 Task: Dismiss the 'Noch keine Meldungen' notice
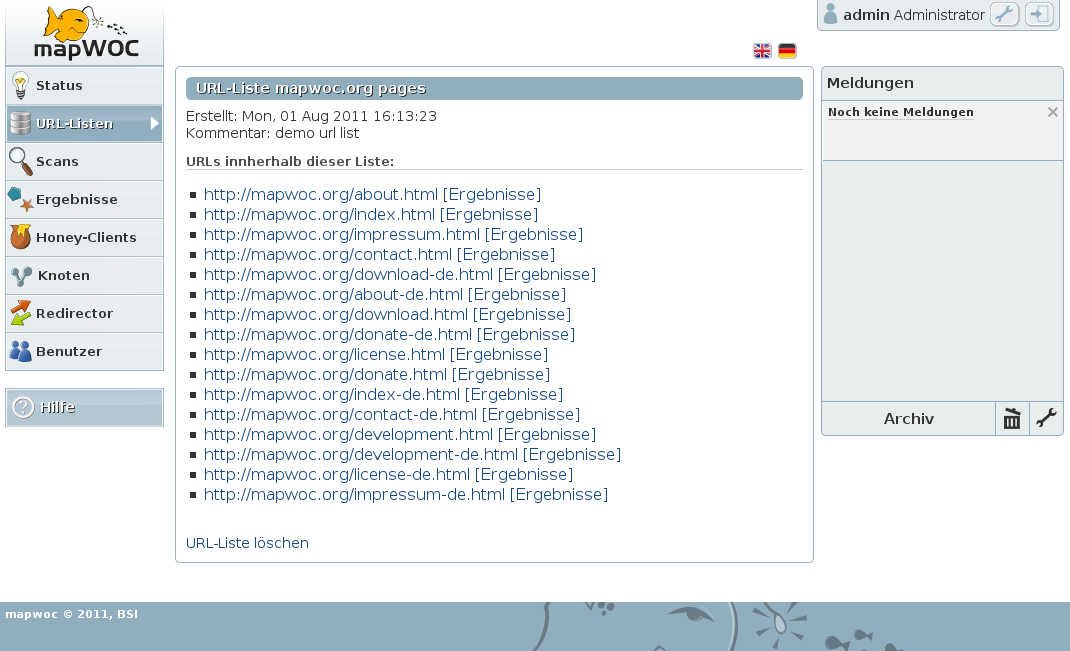(x=1052, y=112)
